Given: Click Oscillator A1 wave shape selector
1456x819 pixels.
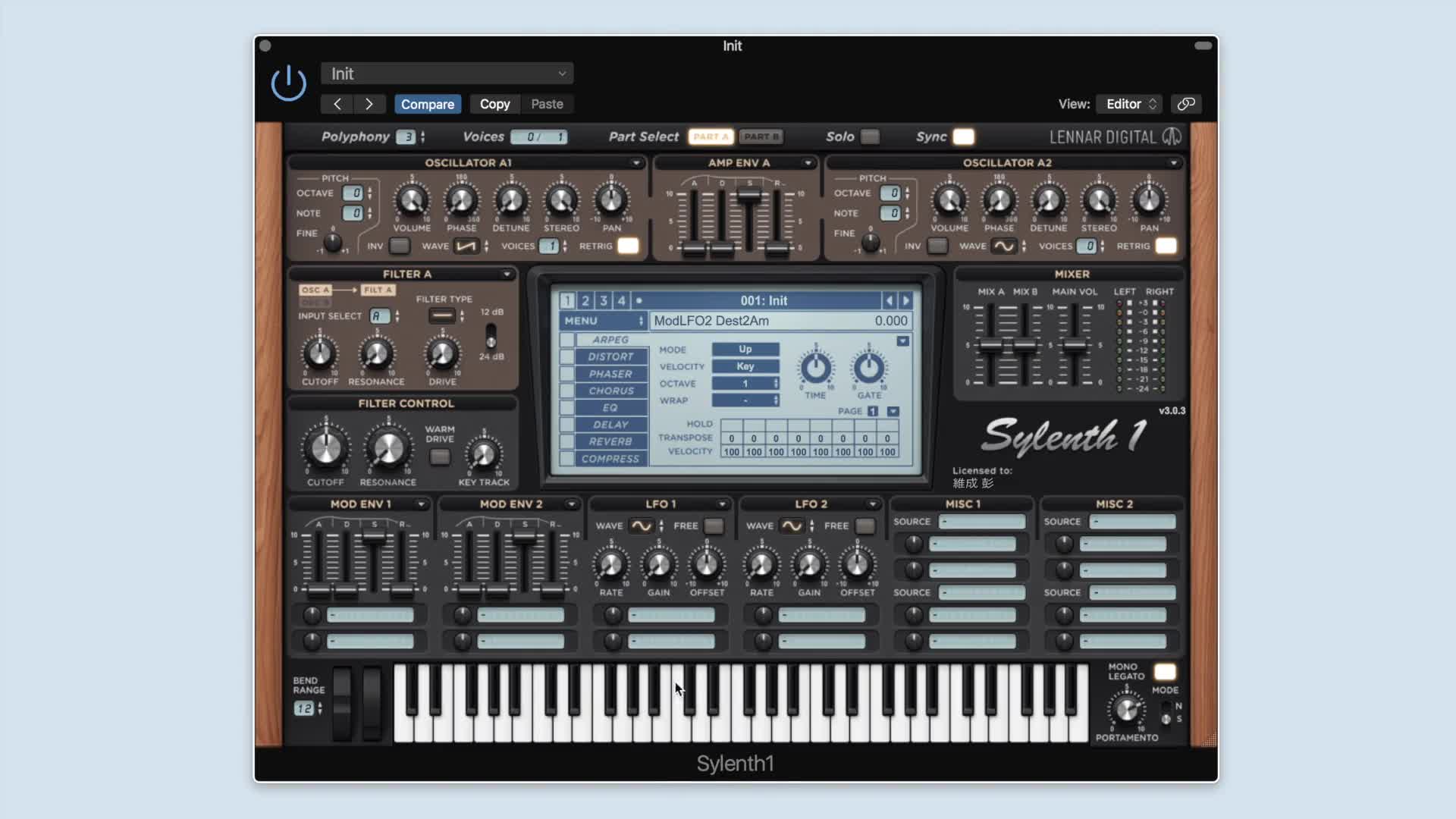Looking at the screenshot, I should [466, 246].
